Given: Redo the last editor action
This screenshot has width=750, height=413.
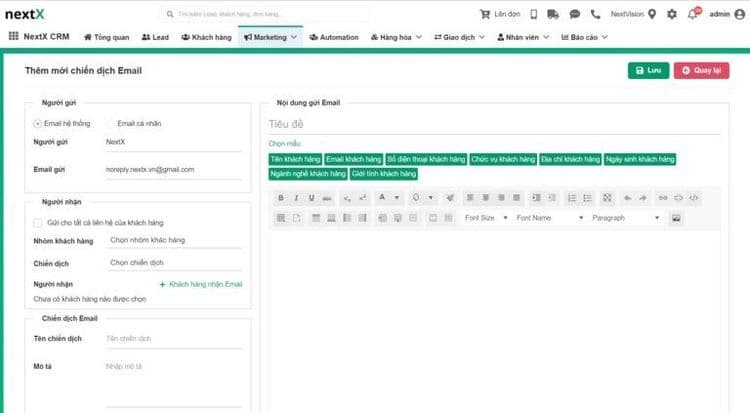Looking at the screenshot, I should pyautogui.click(x=643, y=198).
